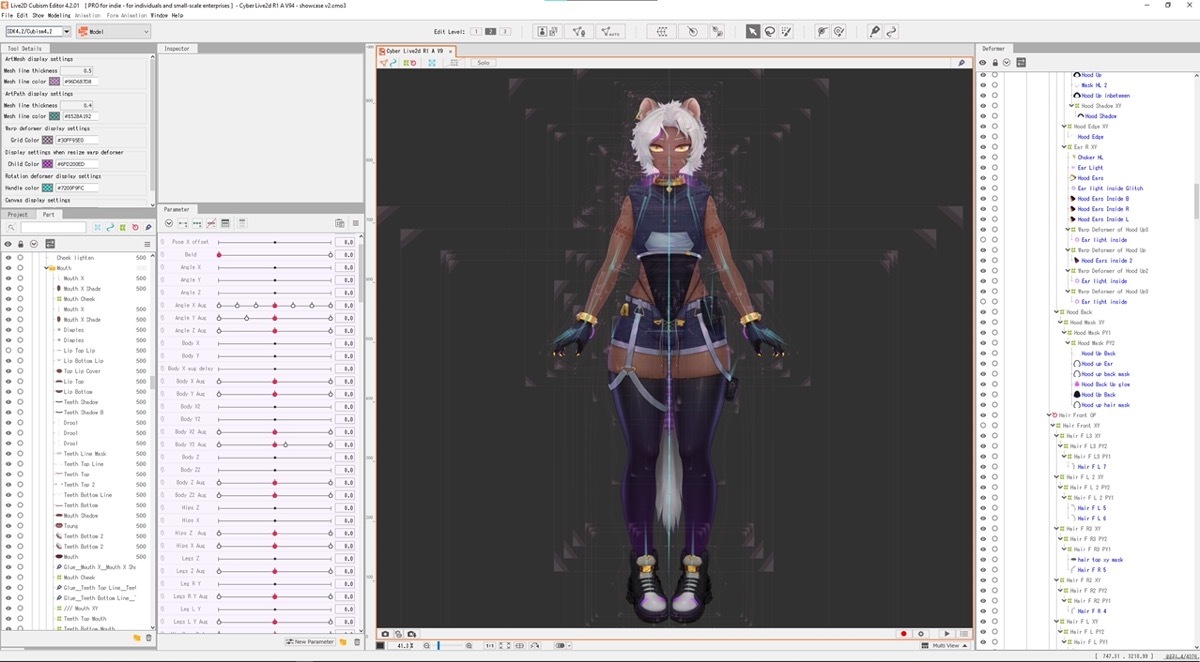Click the zoom out magnifier icon
The height and width of the screenshot is (662, 1200).
(x=428, y=646)
